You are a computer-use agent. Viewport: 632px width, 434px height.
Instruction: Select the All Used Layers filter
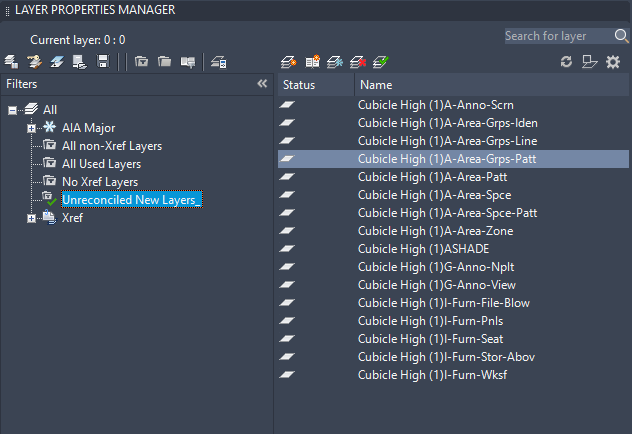(x=101, y=164)
